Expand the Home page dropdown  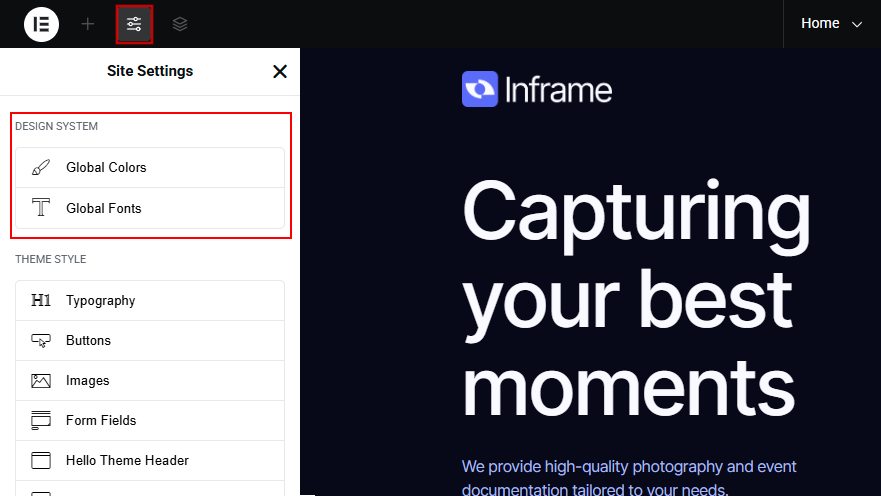coord(831,24)
